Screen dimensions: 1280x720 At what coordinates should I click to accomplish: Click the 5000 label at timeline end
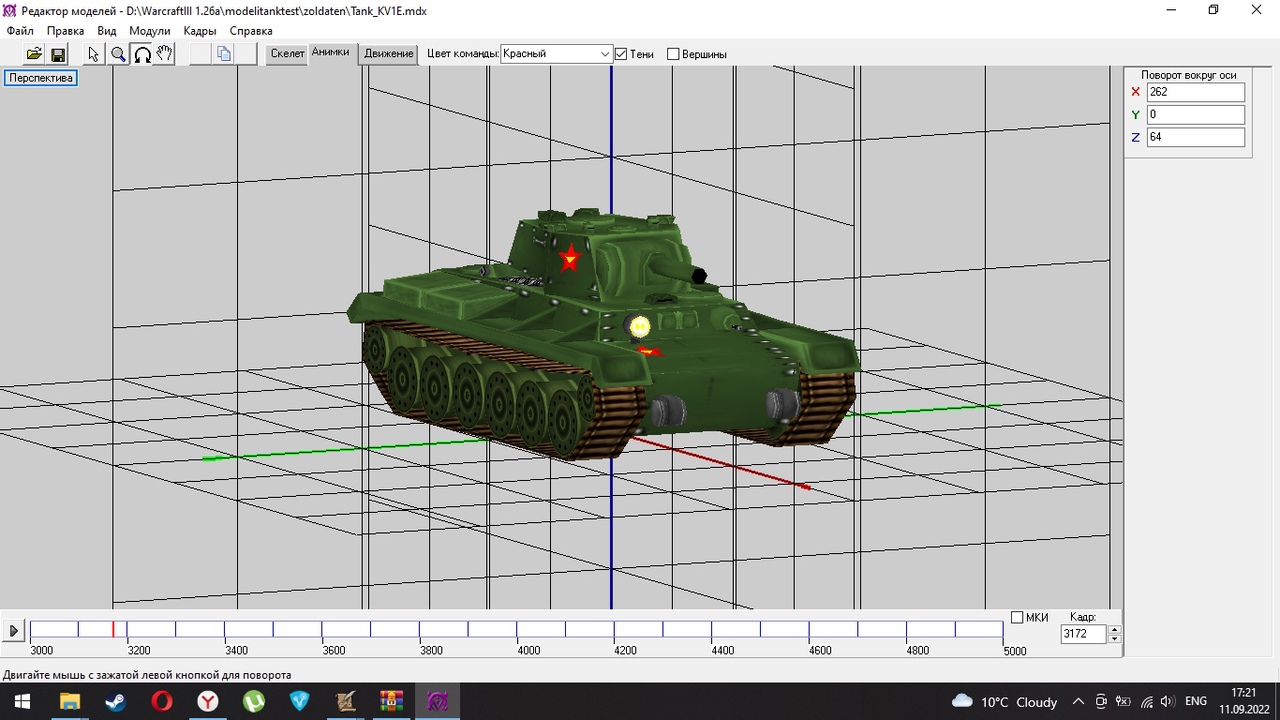point(1015,650)
